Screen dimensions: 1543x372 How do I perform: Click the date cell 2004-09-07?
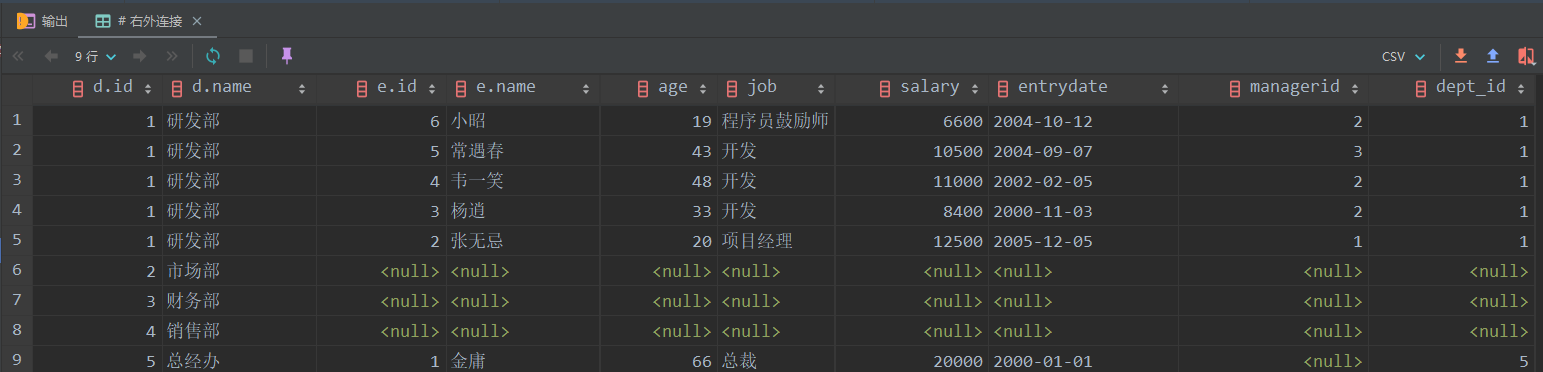1083,151
